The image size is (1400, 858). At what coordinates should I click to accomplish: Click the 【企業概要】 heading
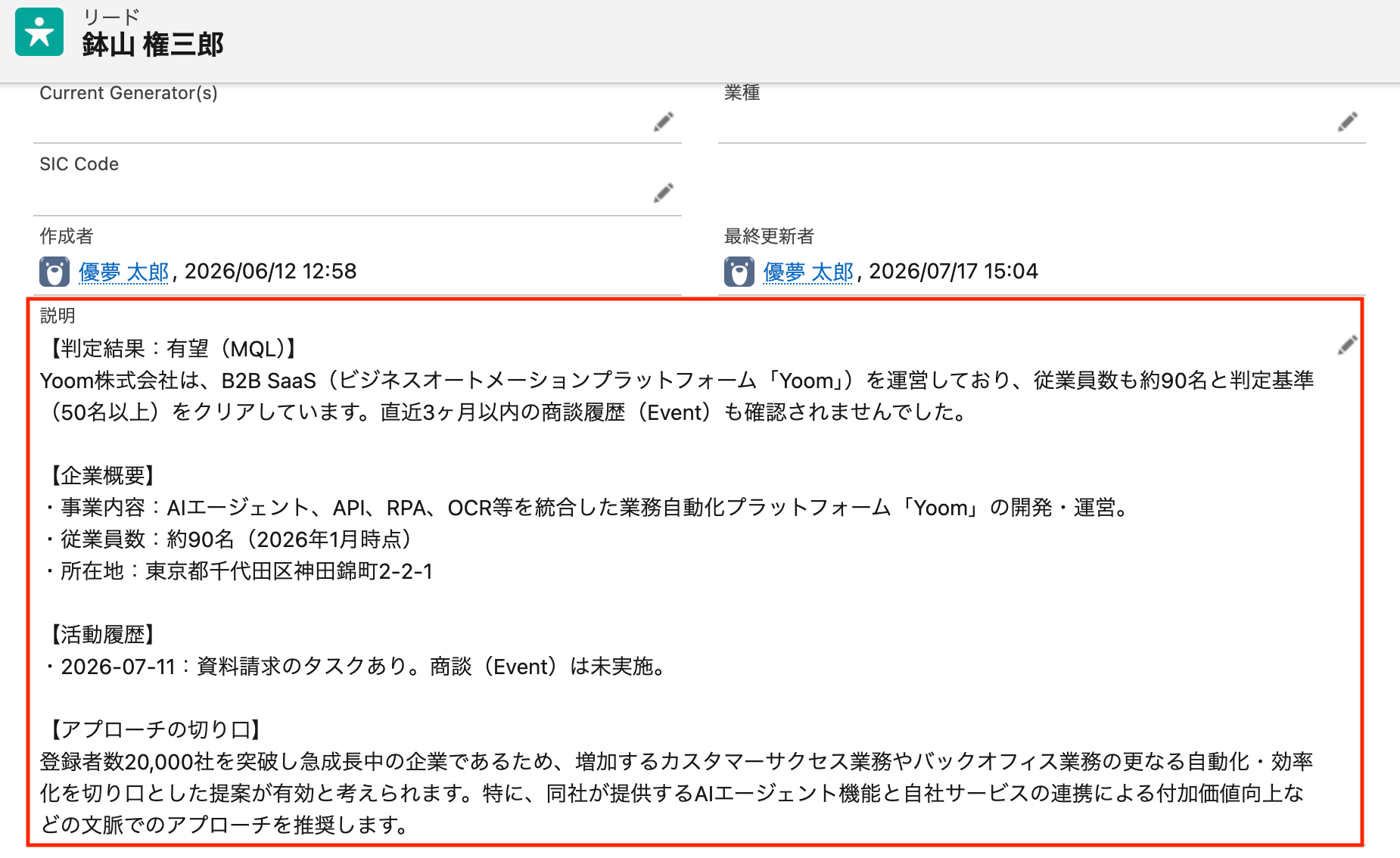(103, 476)
